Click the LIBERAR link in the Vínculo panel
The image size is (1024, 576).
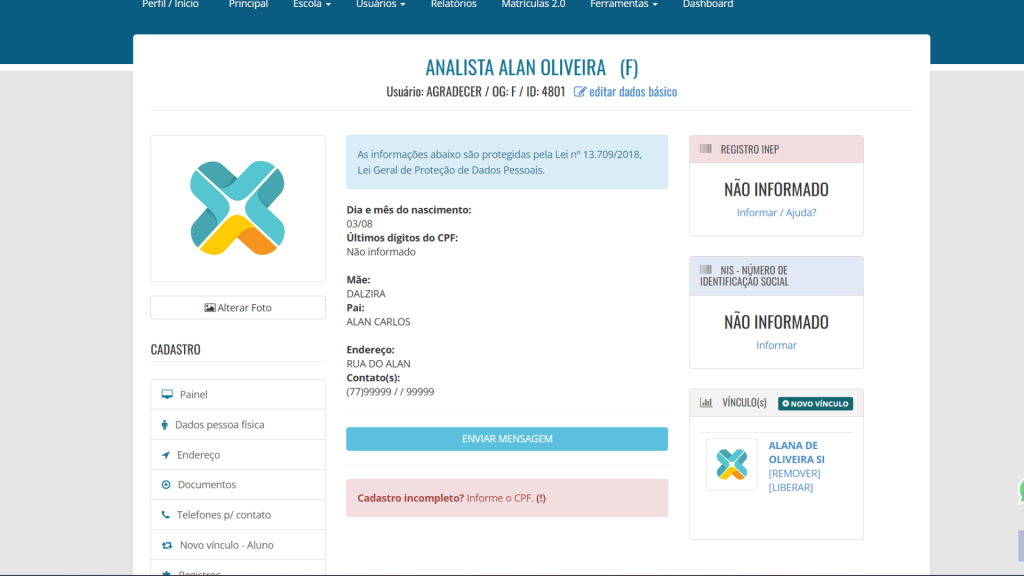(x=790, y=487)
